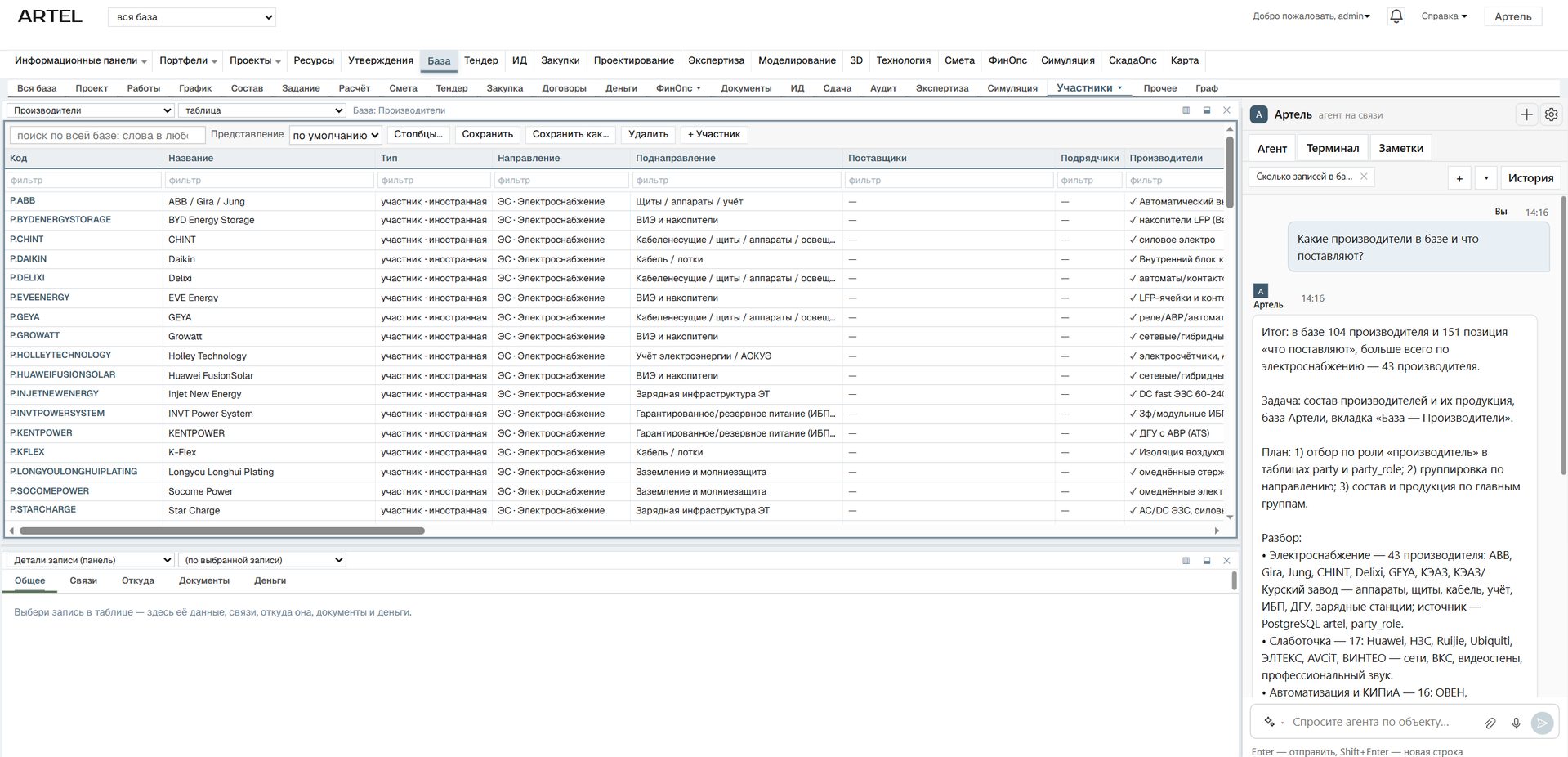Click the "Сохранить как..." button

coord(570,134)
